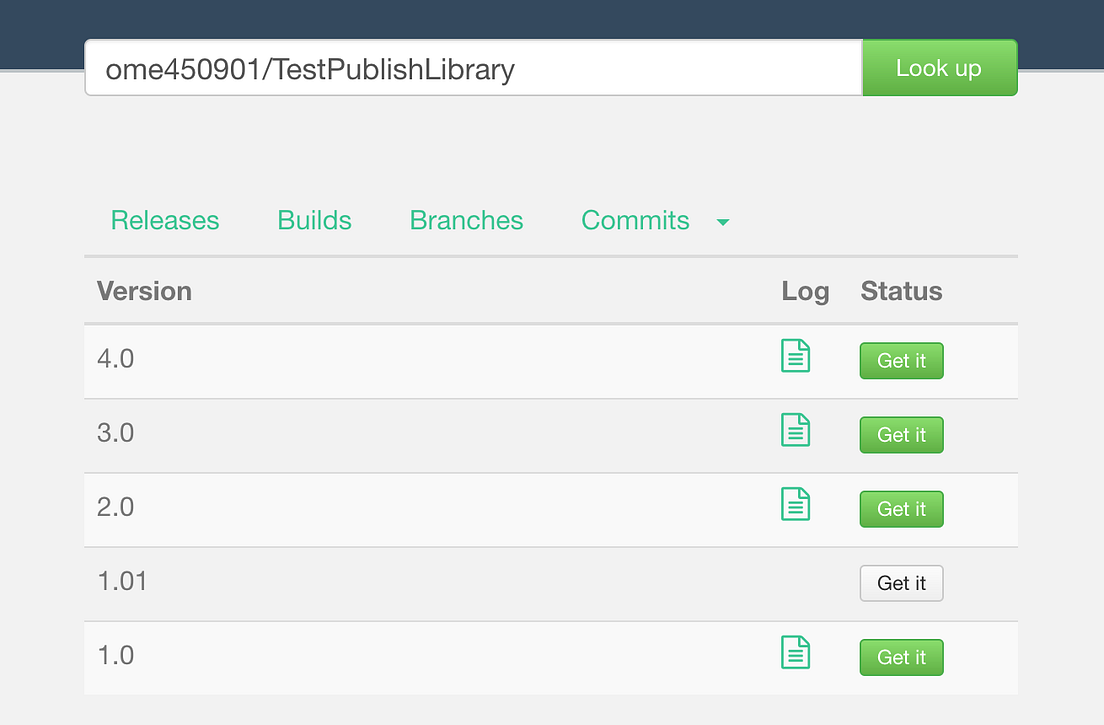
Task: Switch to the Builds tab
Action: [314, 220]
